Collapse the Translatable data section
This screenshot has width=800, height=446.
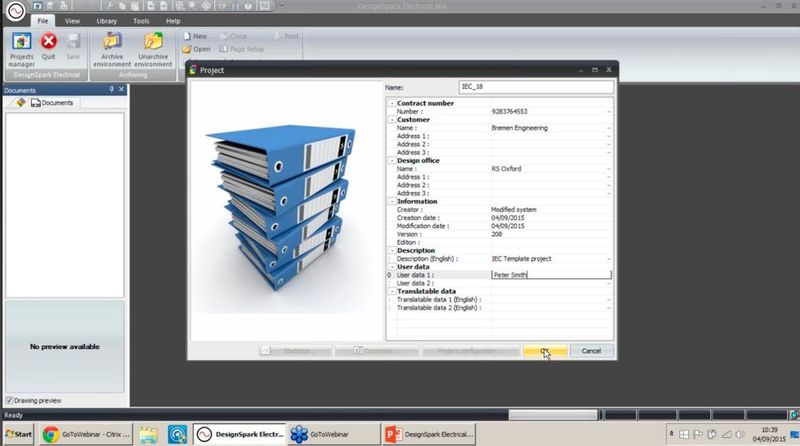coord(391,291)
